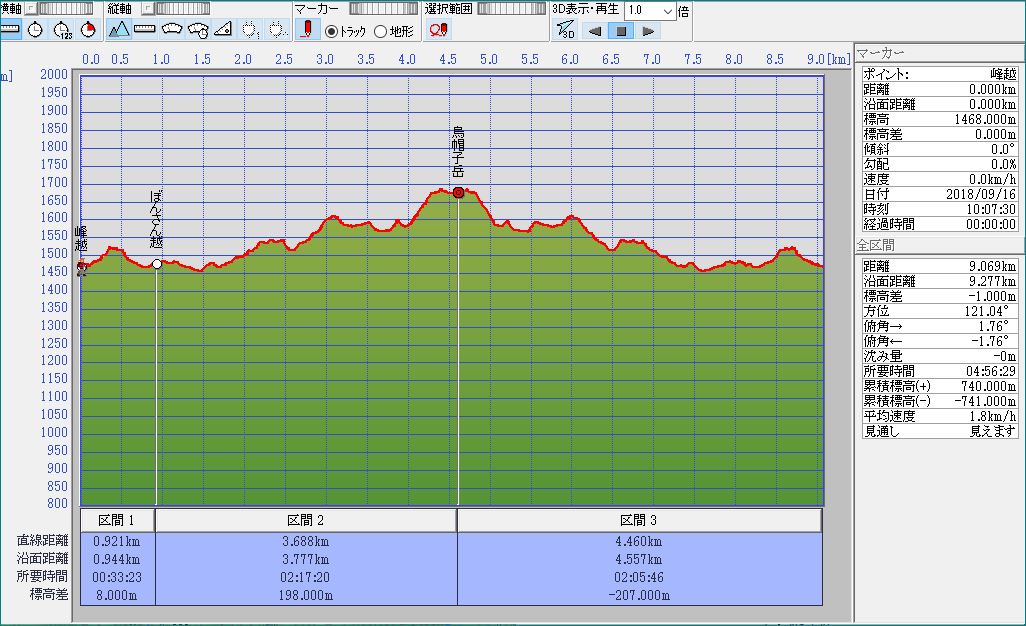
Task: Set vertical axis to distance ruler icon
Action: (x=145, y=29)
